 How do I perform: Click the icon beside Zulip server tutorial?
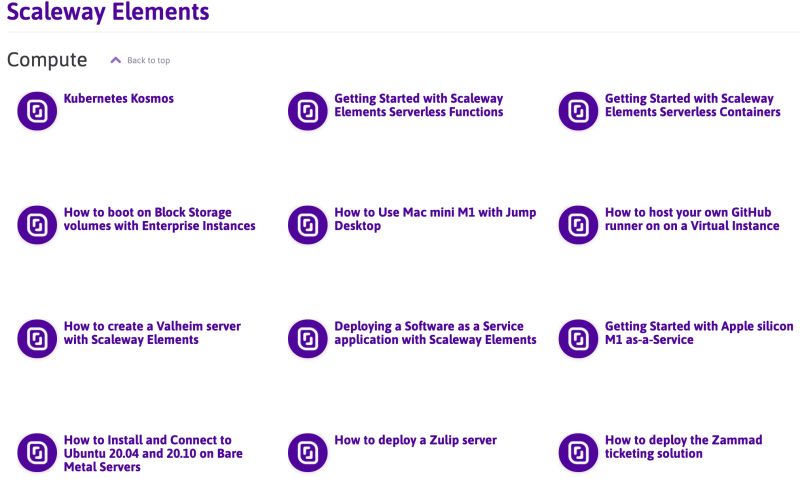308,452
